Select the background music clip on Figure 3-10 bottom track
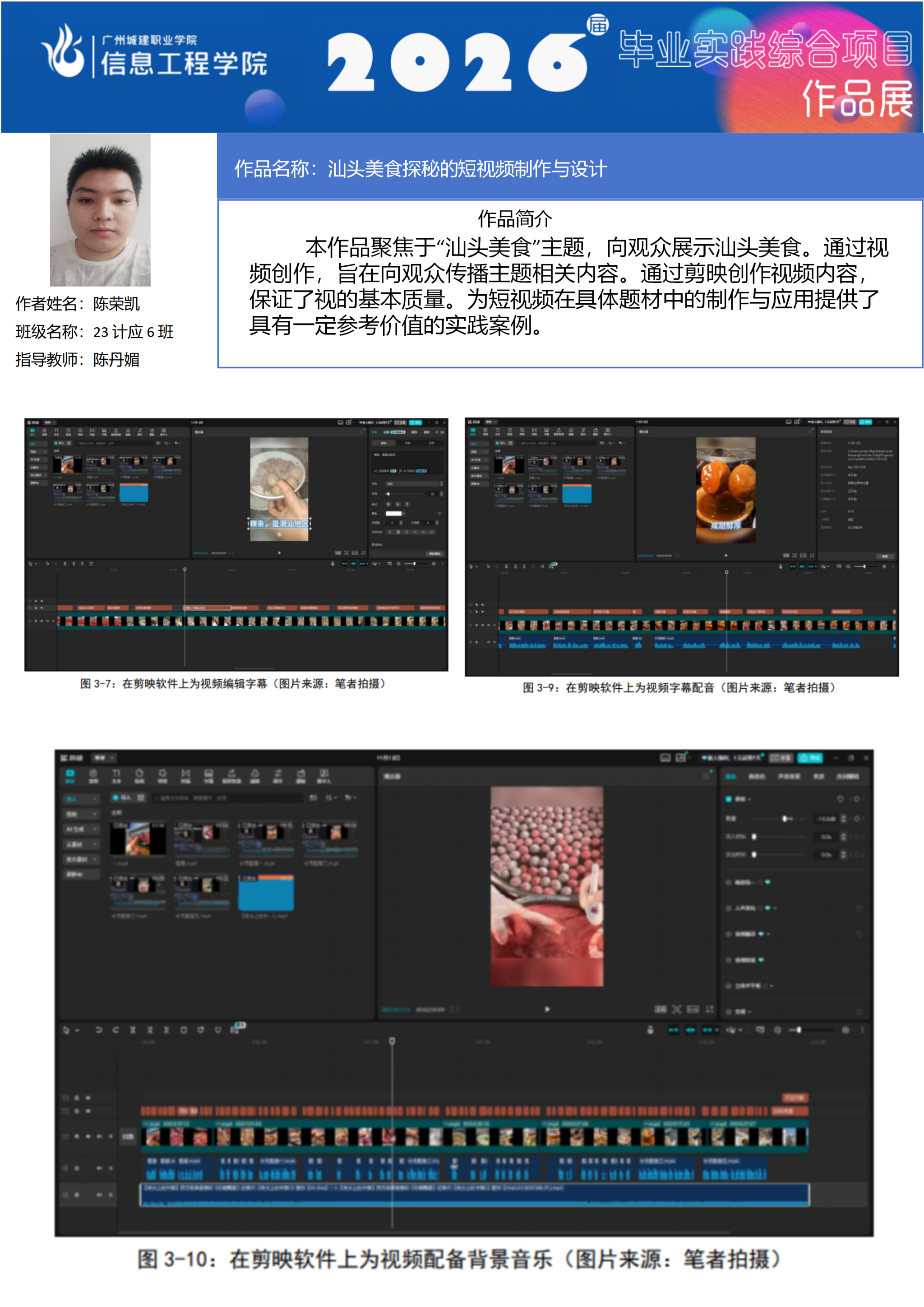The width and height of the screenshot is (924, 1307). point(475,1194)
